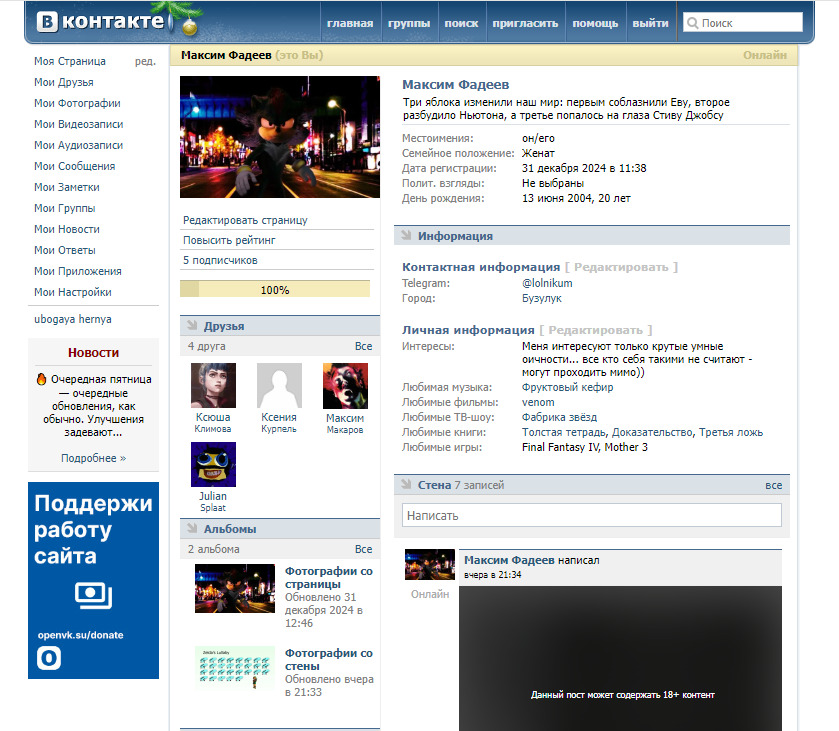Click все in Стена header
839x731 pixels.
pyautogui.click(x=773, y=485)
